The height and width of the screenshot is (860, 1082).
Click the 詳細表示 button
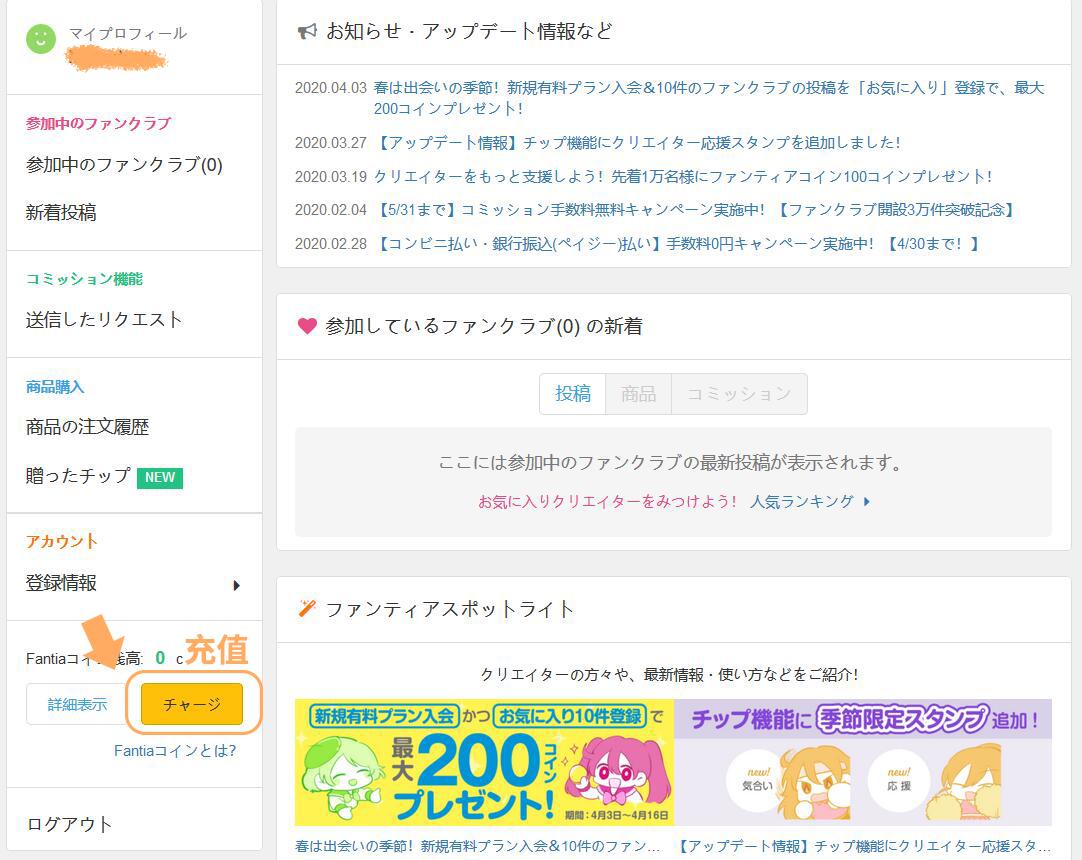coord(77,704)
